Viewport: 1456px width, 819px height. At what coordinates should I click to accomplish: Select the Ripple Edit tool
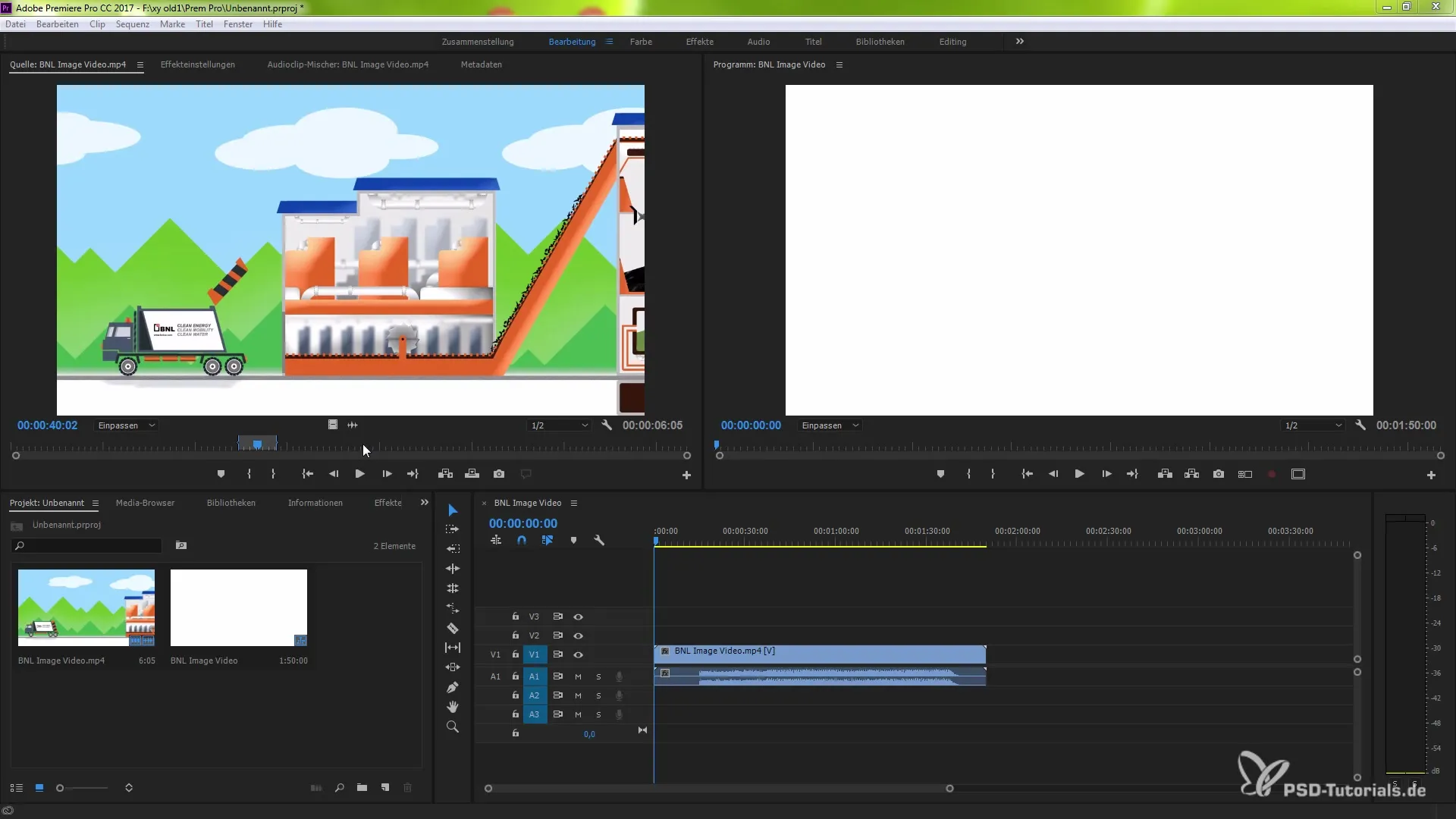[x=453, y=548]
